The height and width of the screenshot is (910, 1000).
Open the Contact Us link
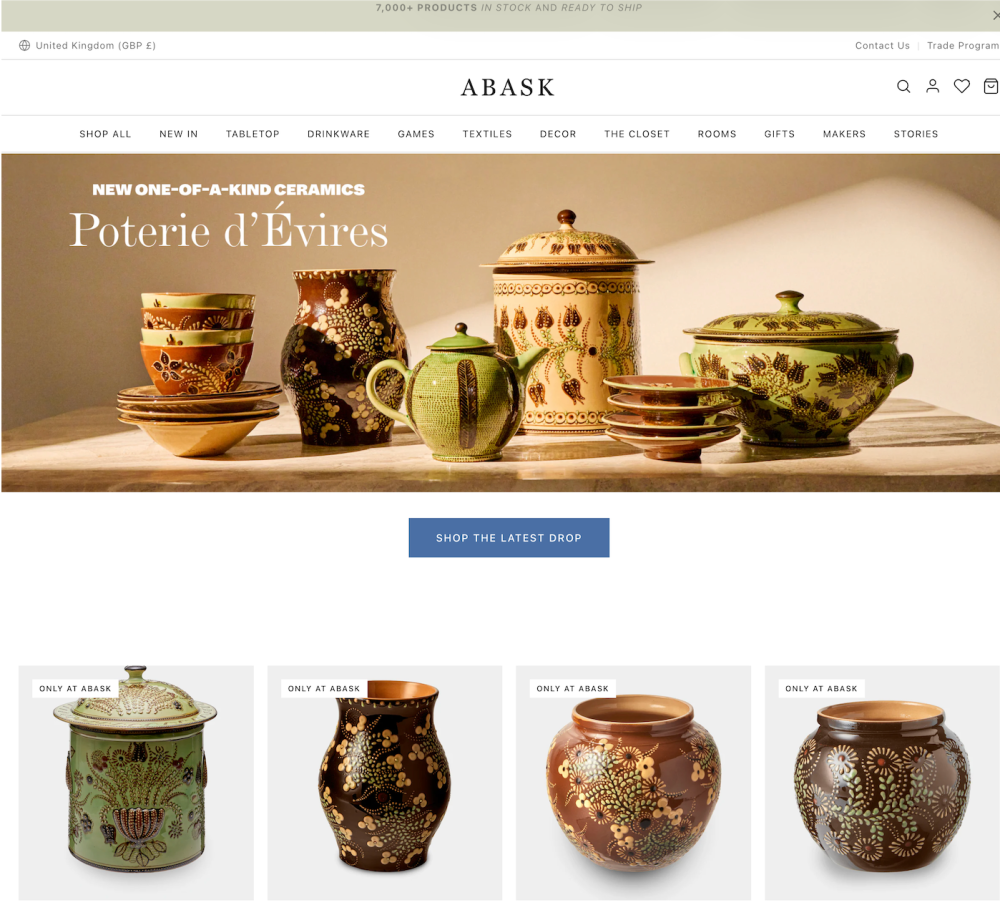coord(882,45)
